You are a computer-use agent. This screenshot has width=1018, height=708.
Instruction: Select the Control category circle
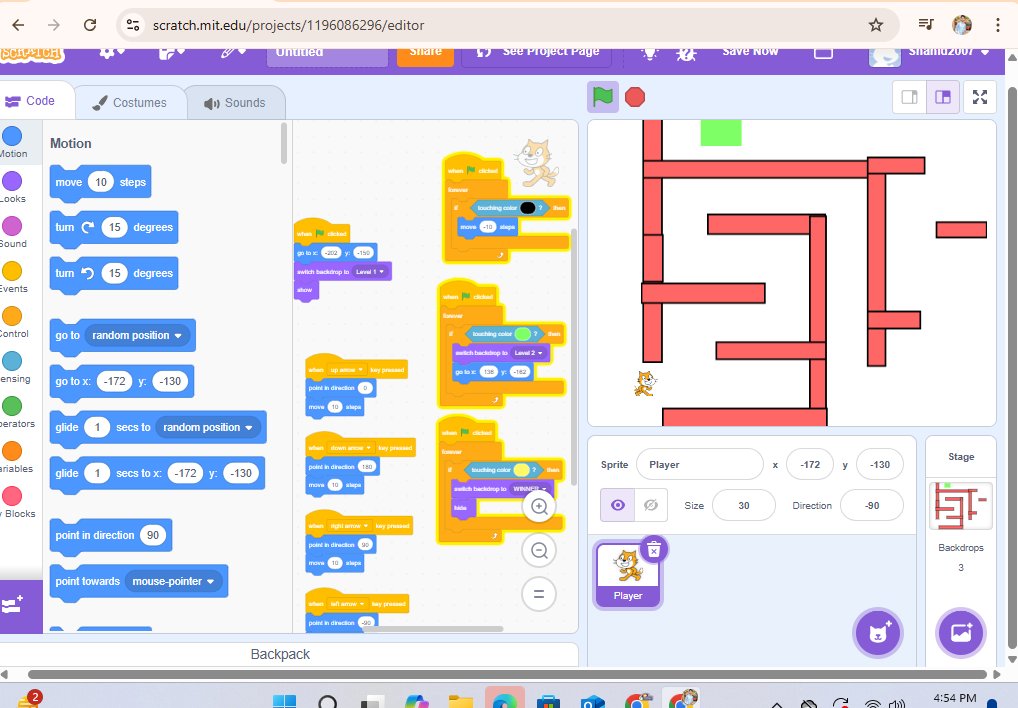click(12, 316)
